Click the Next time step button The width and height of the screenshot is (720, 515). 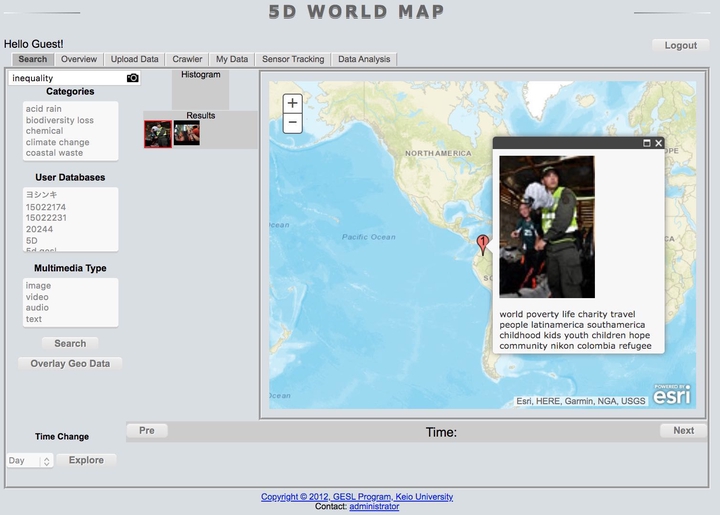click(x=683, y=431)
